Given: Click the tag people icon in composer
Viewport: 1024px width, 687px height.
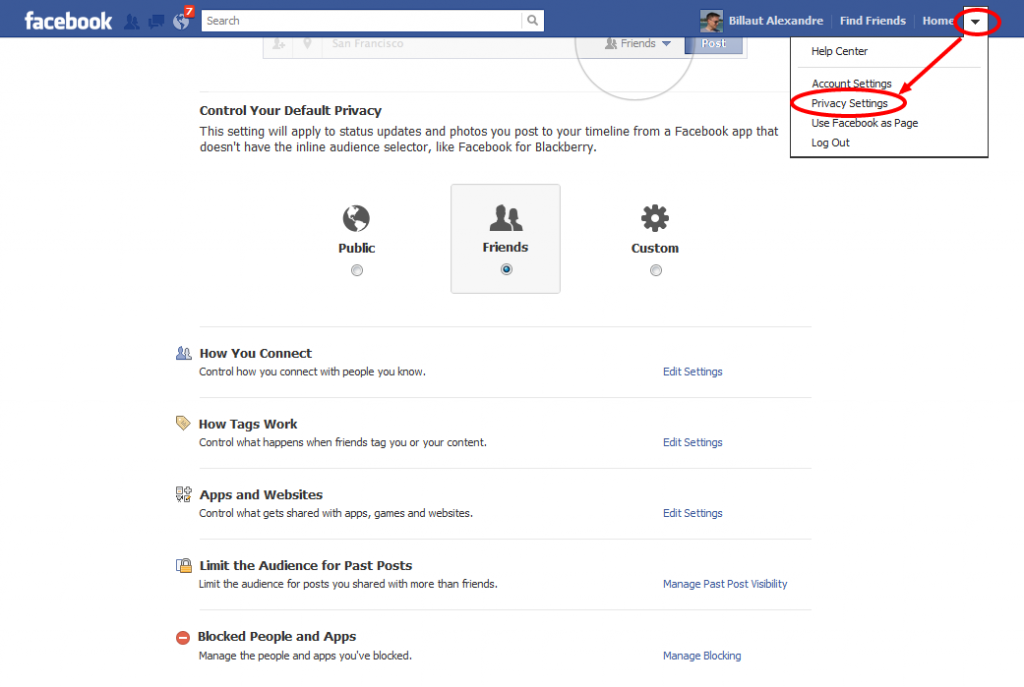Looking at the screenshot, I should point(279,44).
